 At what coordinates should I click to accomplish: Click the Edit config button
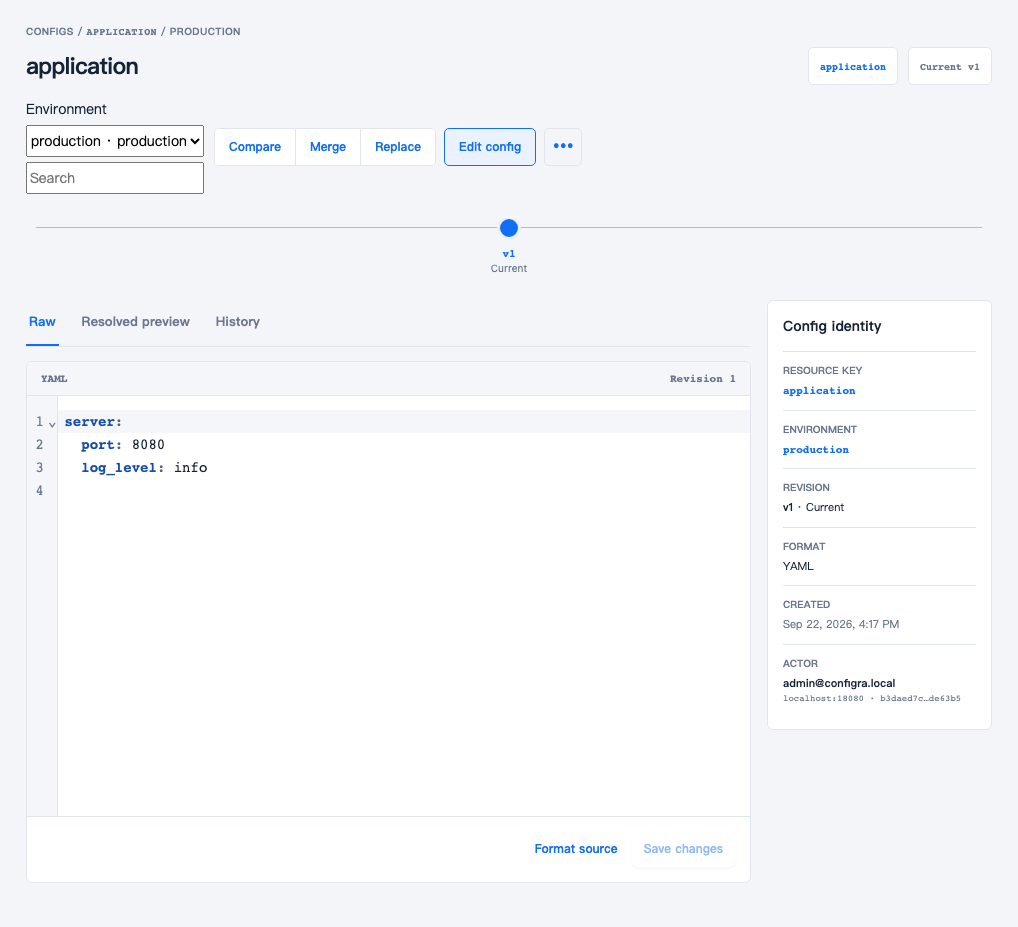[x=490, y=147]
